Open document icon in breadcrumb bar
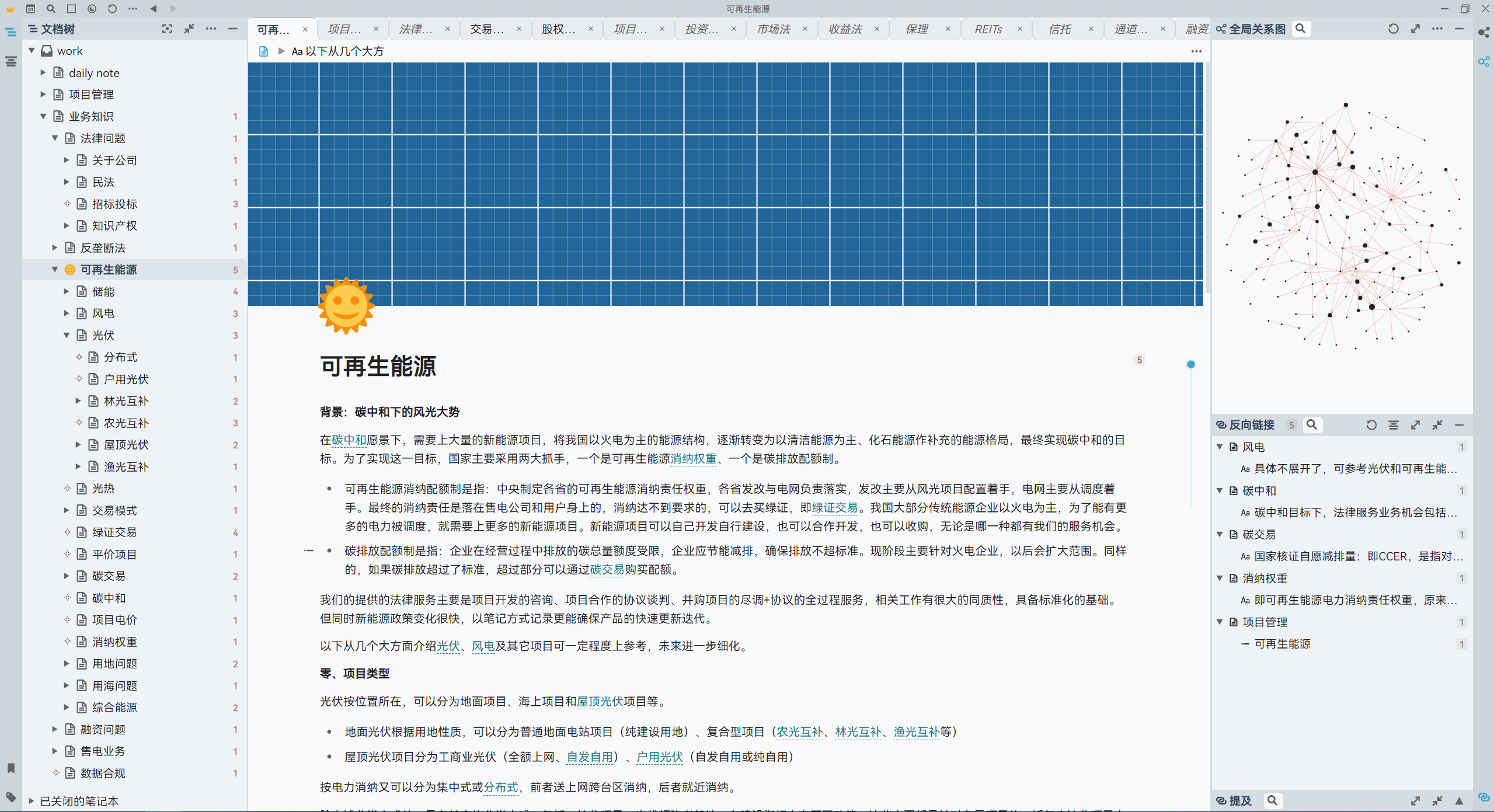The height and width of the screenshot is (812, 1494). pyautogui.click(x=263, y=51)
